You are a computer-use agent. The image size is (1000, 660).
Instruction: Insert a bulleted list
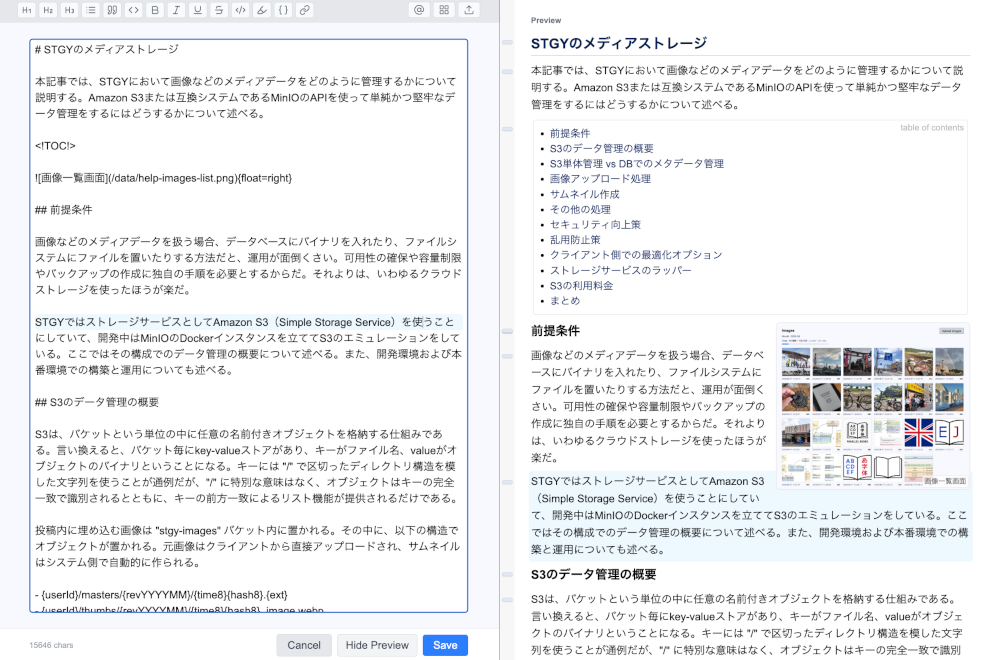coord(91,10)
